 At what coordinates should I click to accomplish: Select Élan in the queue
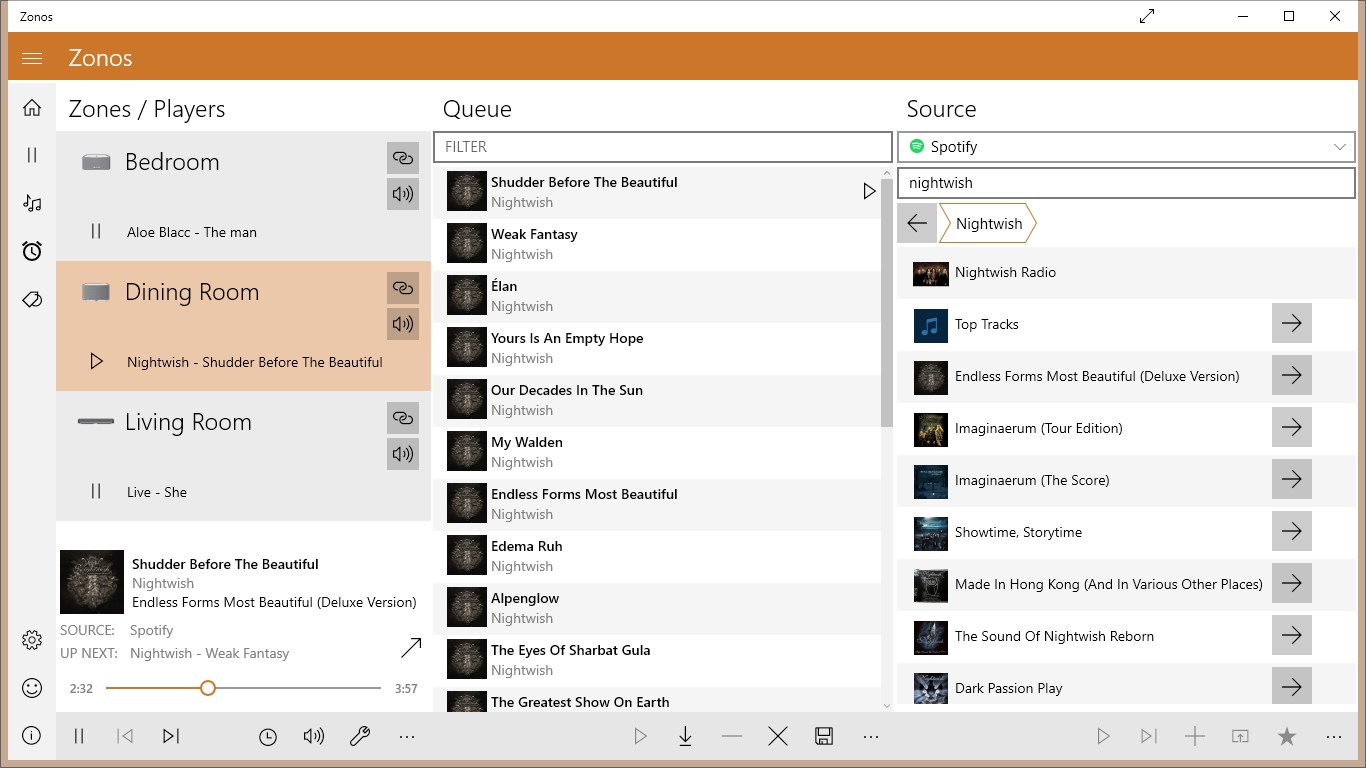pyautogui.click(x=657, y=296)
